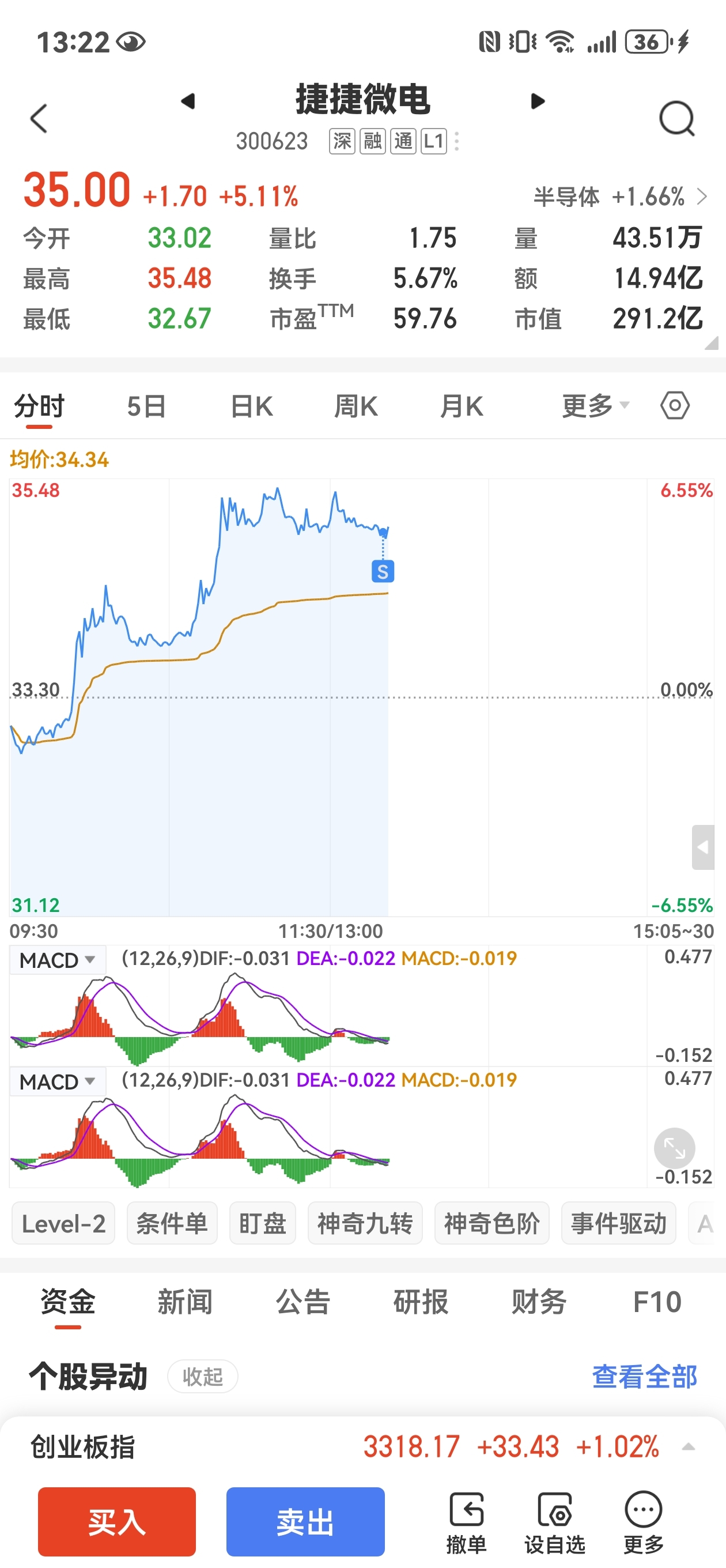Open the first MACD indicator dropdown
The image size is (726, 1568).
pyautogui.click(x=58, y=960)
